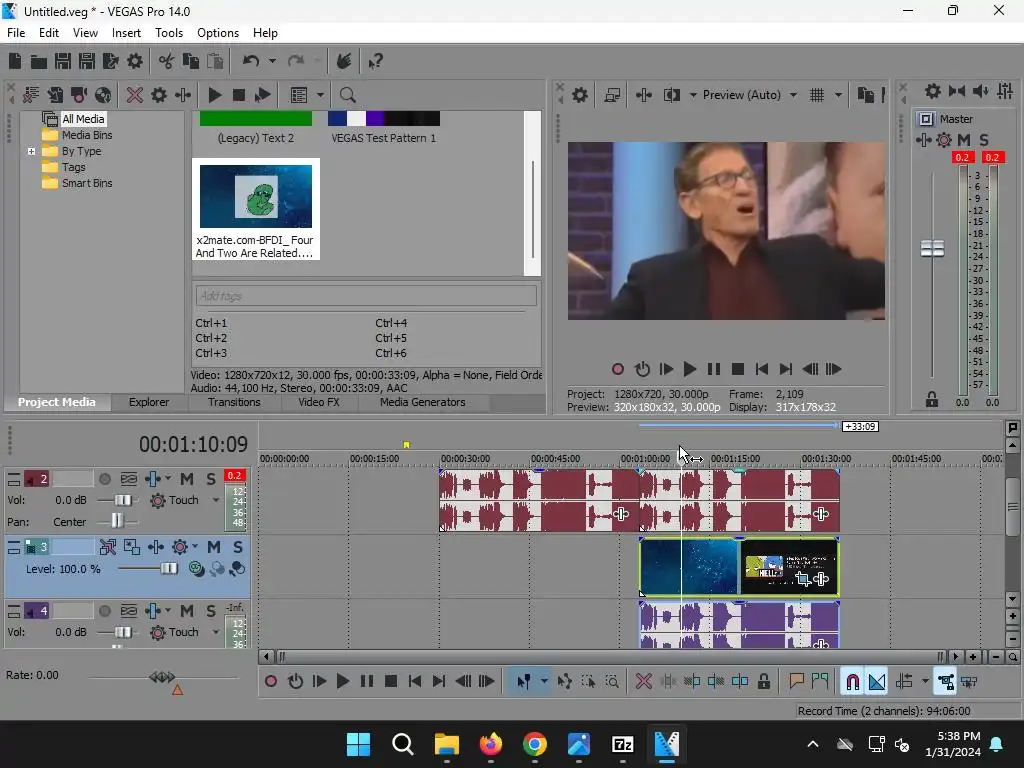Click Preview on External Monitor icon

[x=612, y=95]
